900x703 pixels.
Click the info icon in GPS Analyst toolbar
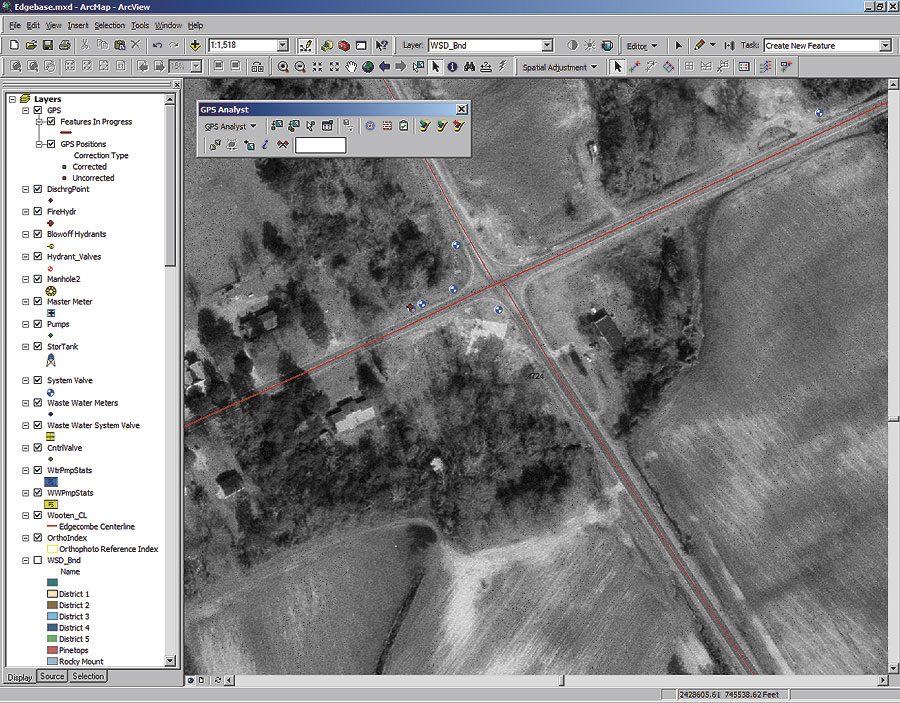click(x=265, y=145)
